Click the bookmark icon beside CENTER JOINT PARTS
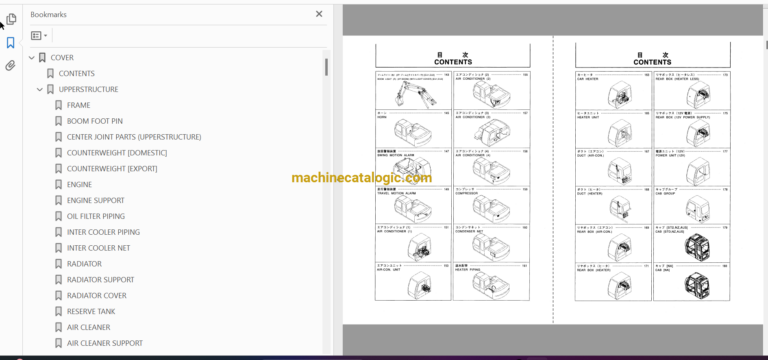 click(58, 137)
